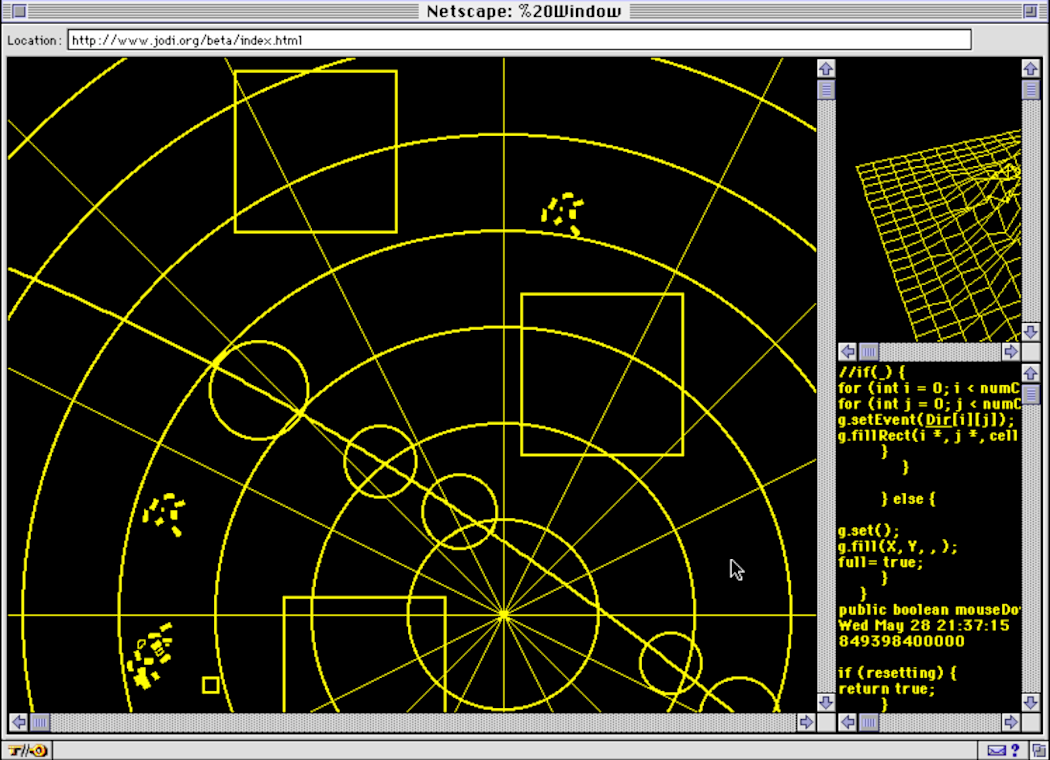Image resolution: width=1050 pixels, height=760 pixels.
Task: Click the "full= true;" code line
Action: (881, 562)
